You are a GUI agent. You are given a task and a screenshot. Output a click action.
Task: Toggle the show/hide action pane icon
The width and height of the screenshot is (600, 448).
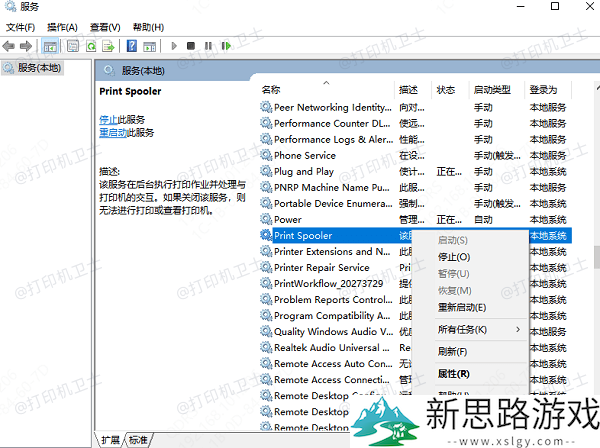(150, 46)
